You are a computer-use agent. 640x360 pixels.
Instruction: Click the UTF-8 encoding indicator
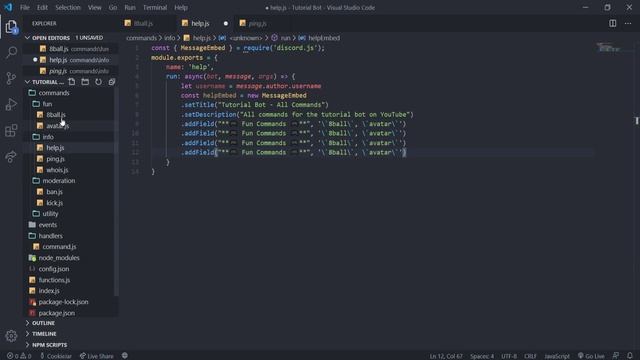click(509, 356)
